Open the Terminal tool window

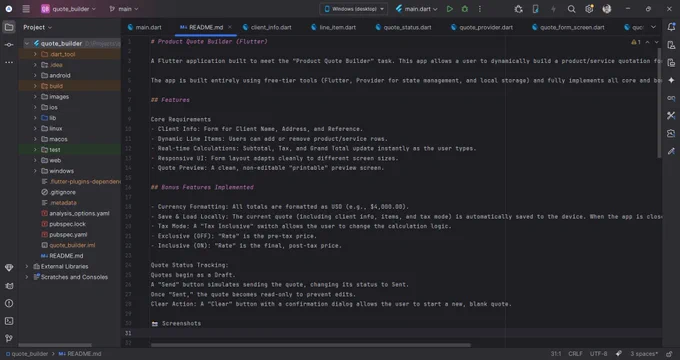pyautogui.click(x=9, y=321)
